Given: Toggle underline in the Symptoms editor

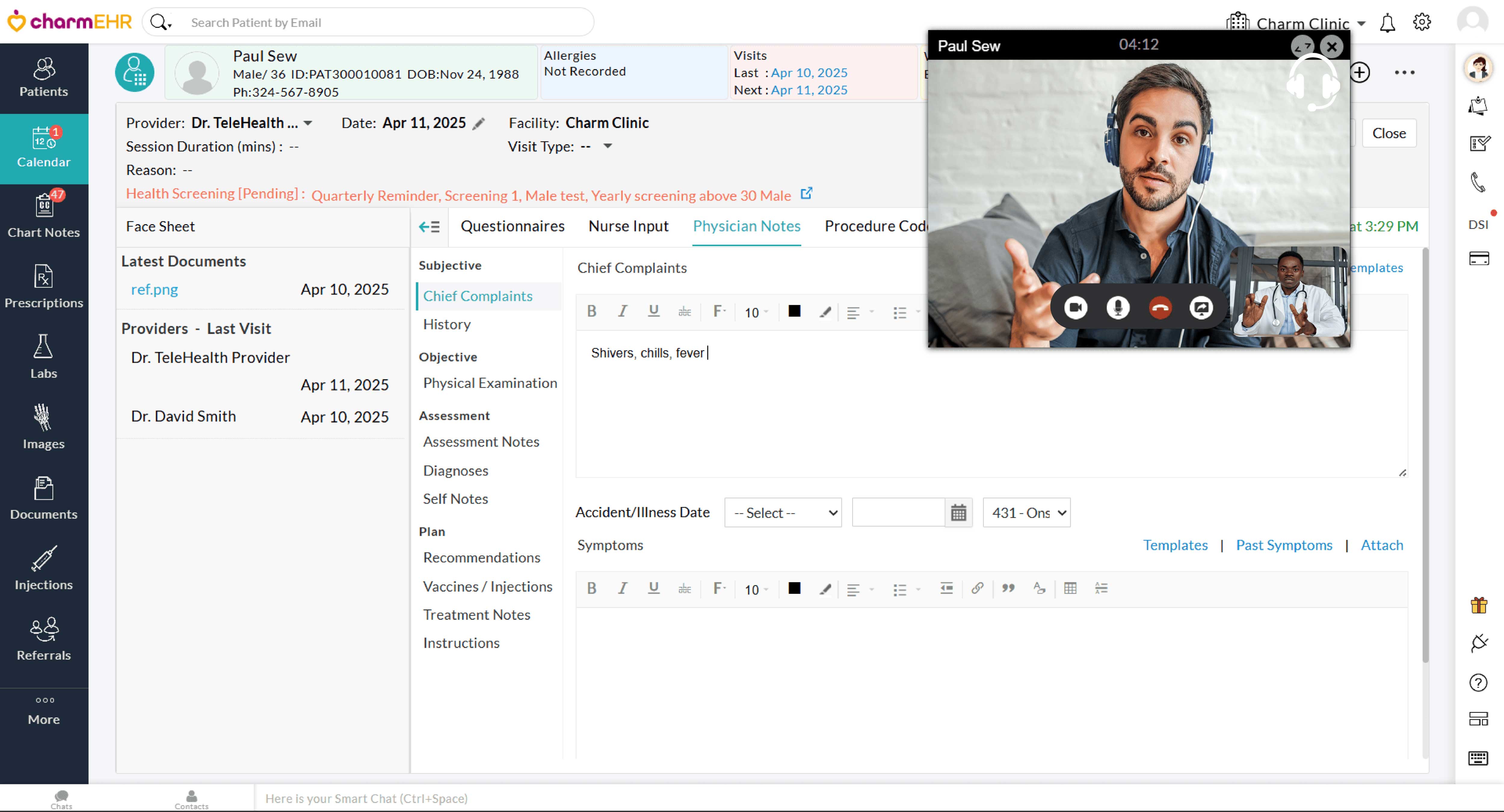Looking at the screenshot, I should click(x=653, y=589).
